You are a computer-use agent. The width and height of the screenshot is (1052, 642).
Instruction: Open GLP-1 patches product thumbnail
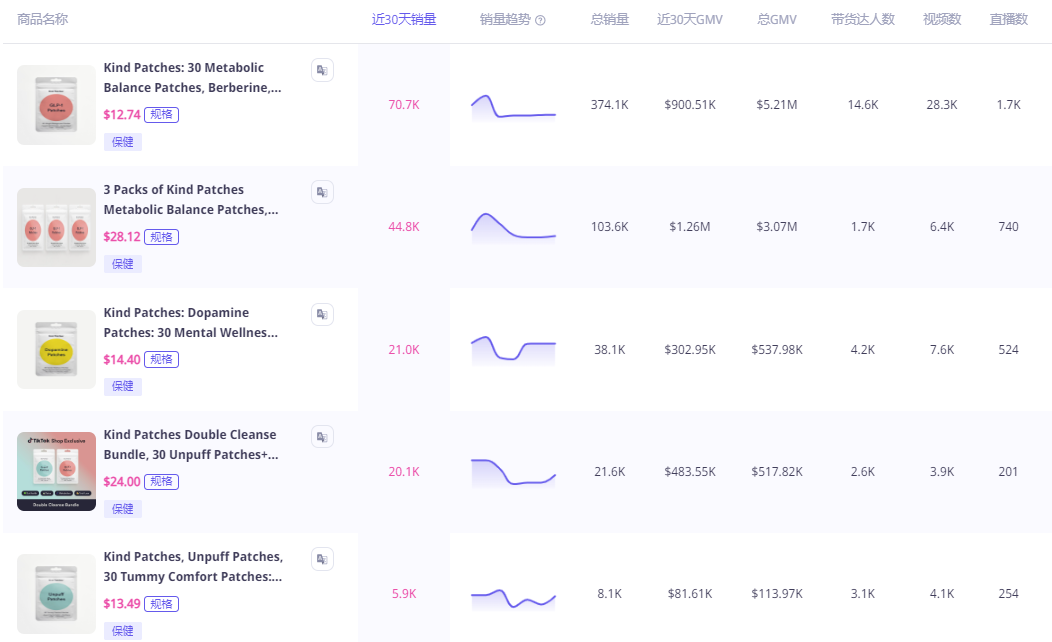pyautogui.click(x=56, y=105)
